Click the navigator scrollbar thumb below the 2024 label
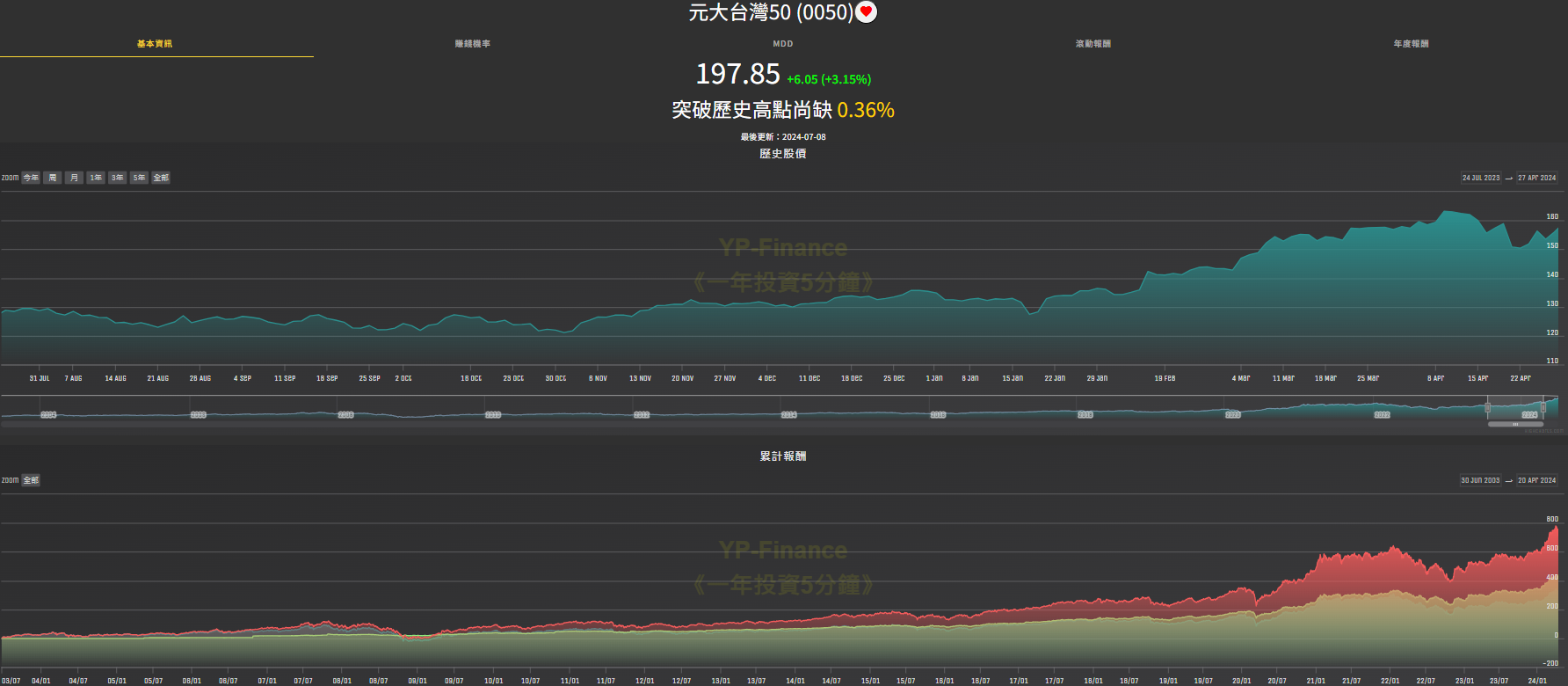Image resolution: width=1568 pixels, height=686 pixels. [1515, 424]
